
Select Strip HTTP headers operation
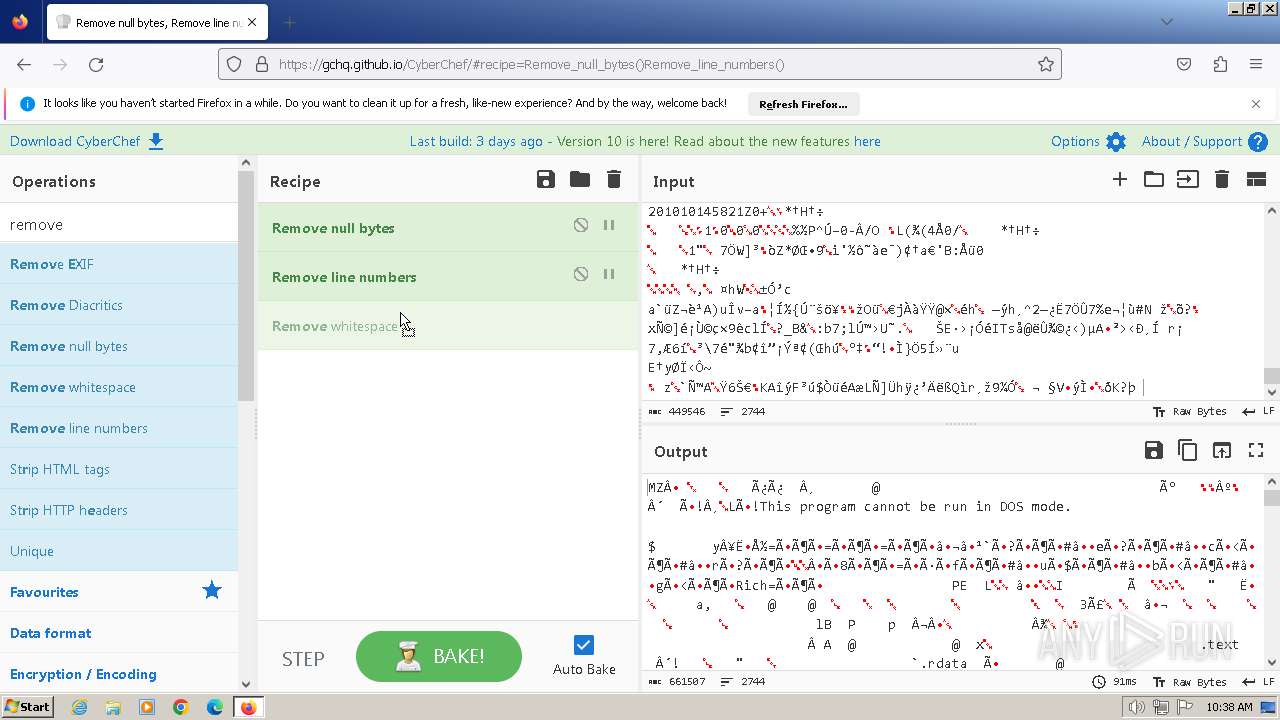pos(119,510)
